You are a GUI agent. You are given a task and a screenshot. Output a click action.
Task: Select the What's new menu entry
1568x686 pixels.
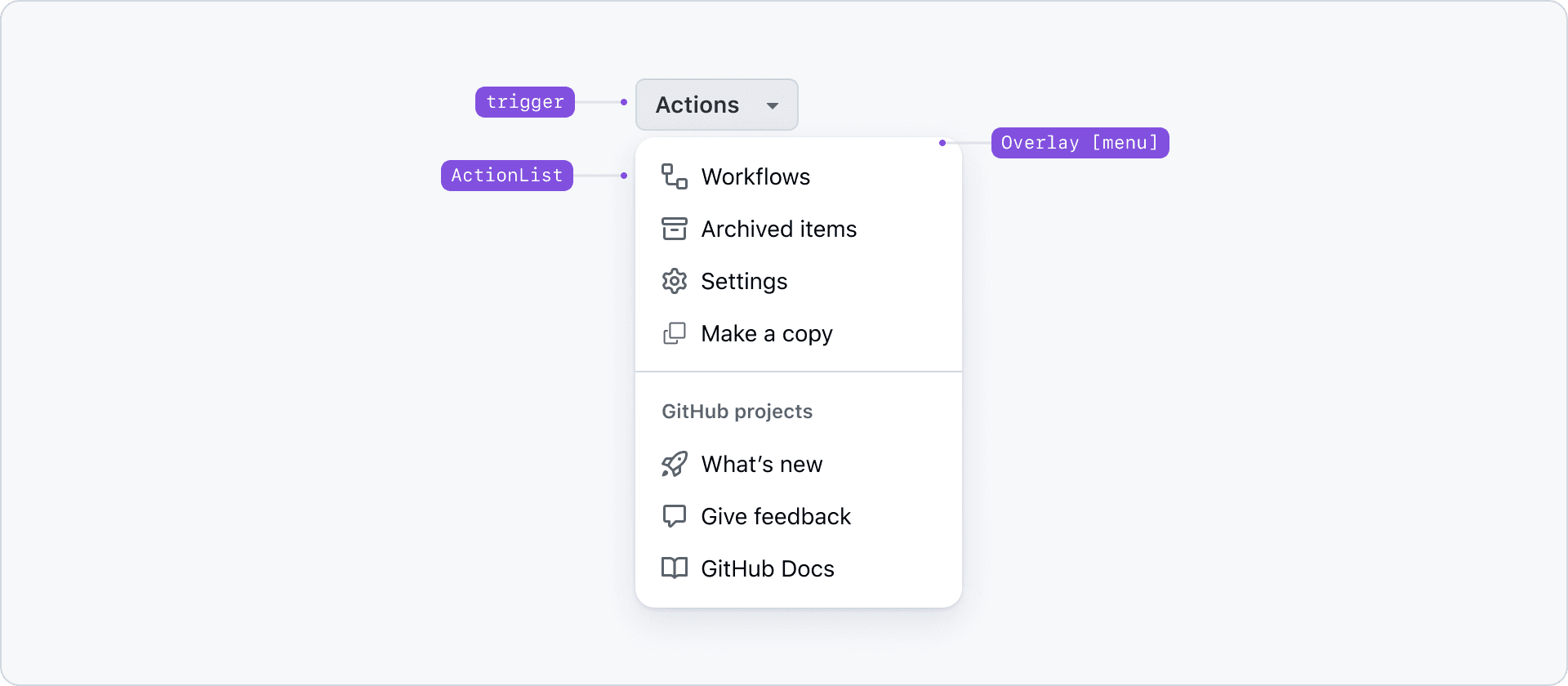pyautogui.click(x=762, y=464)
